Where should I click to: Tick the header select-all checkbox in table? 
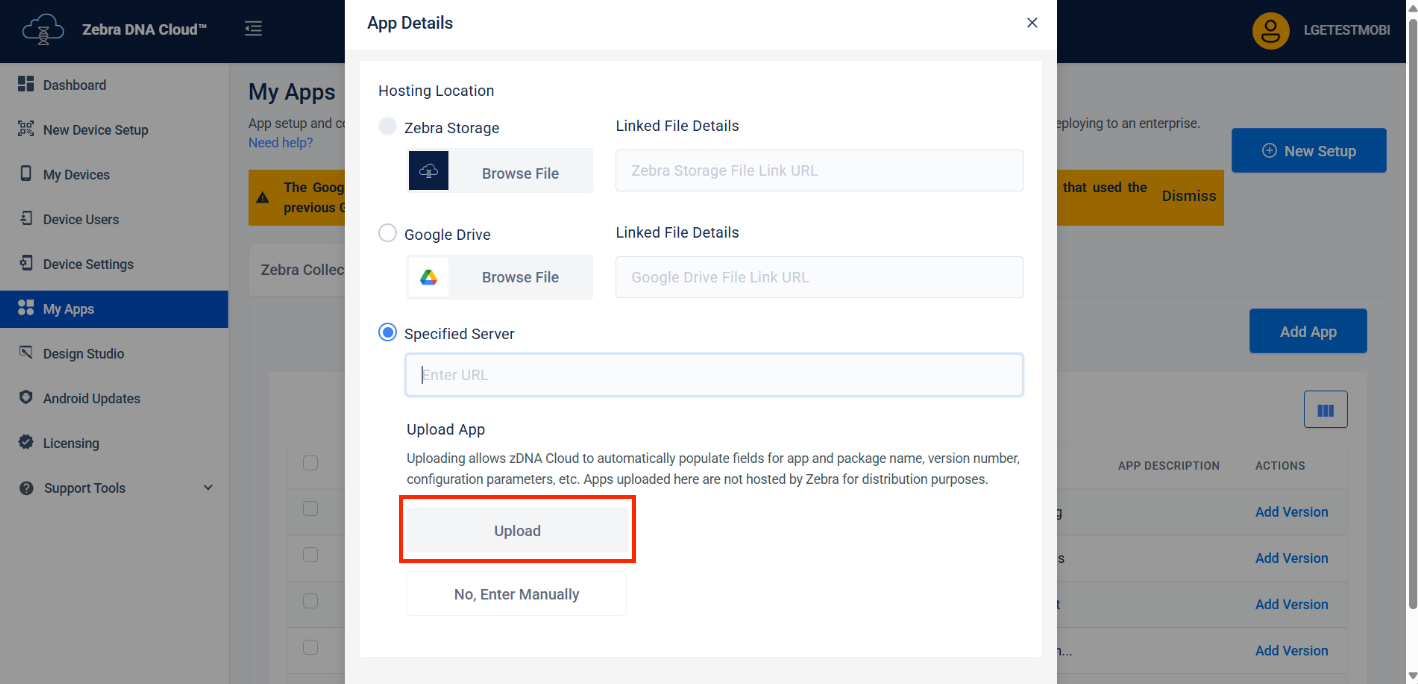(310, 463)
